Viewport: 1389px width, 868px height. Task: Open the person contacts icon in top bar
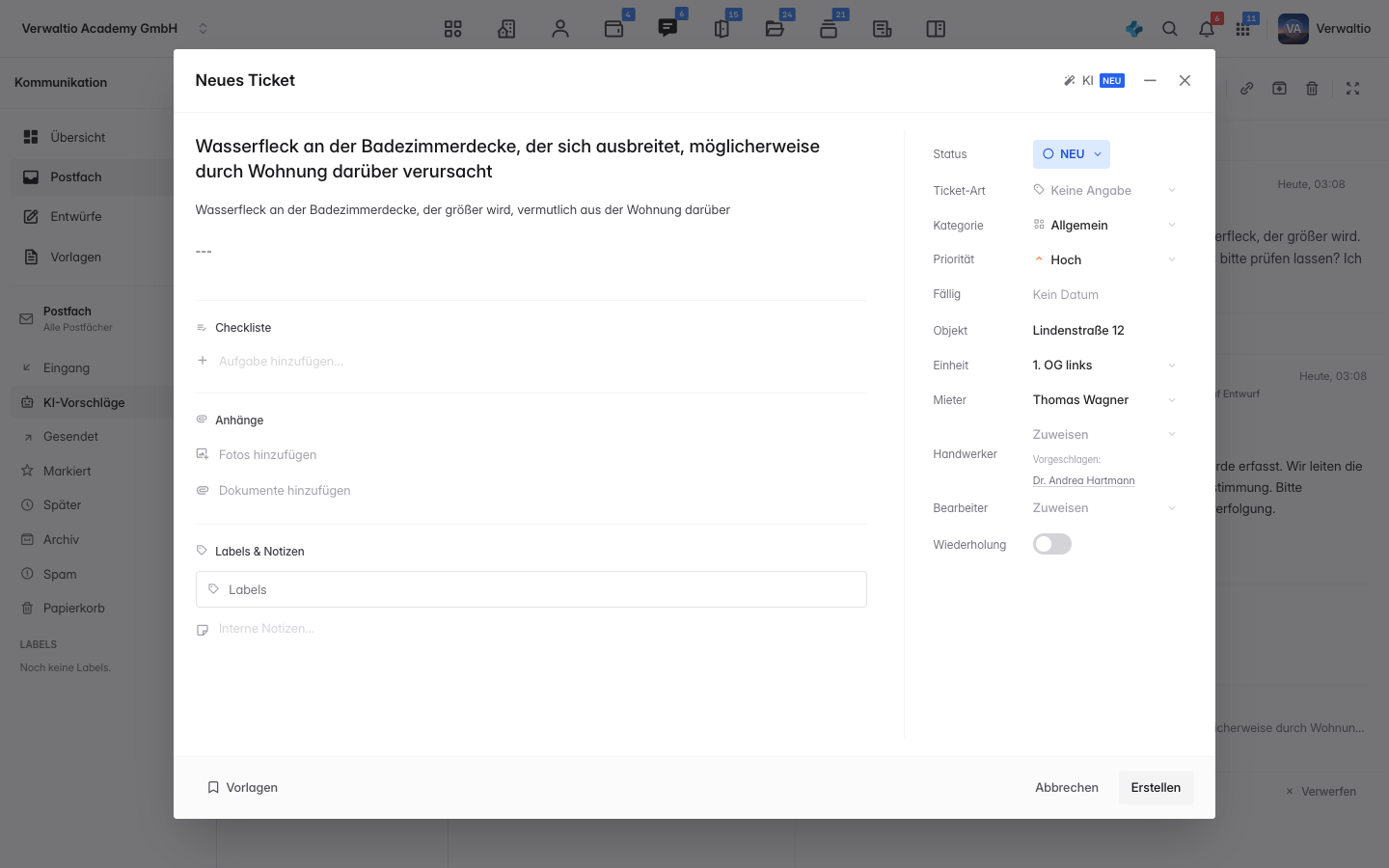tap(560, 29)
